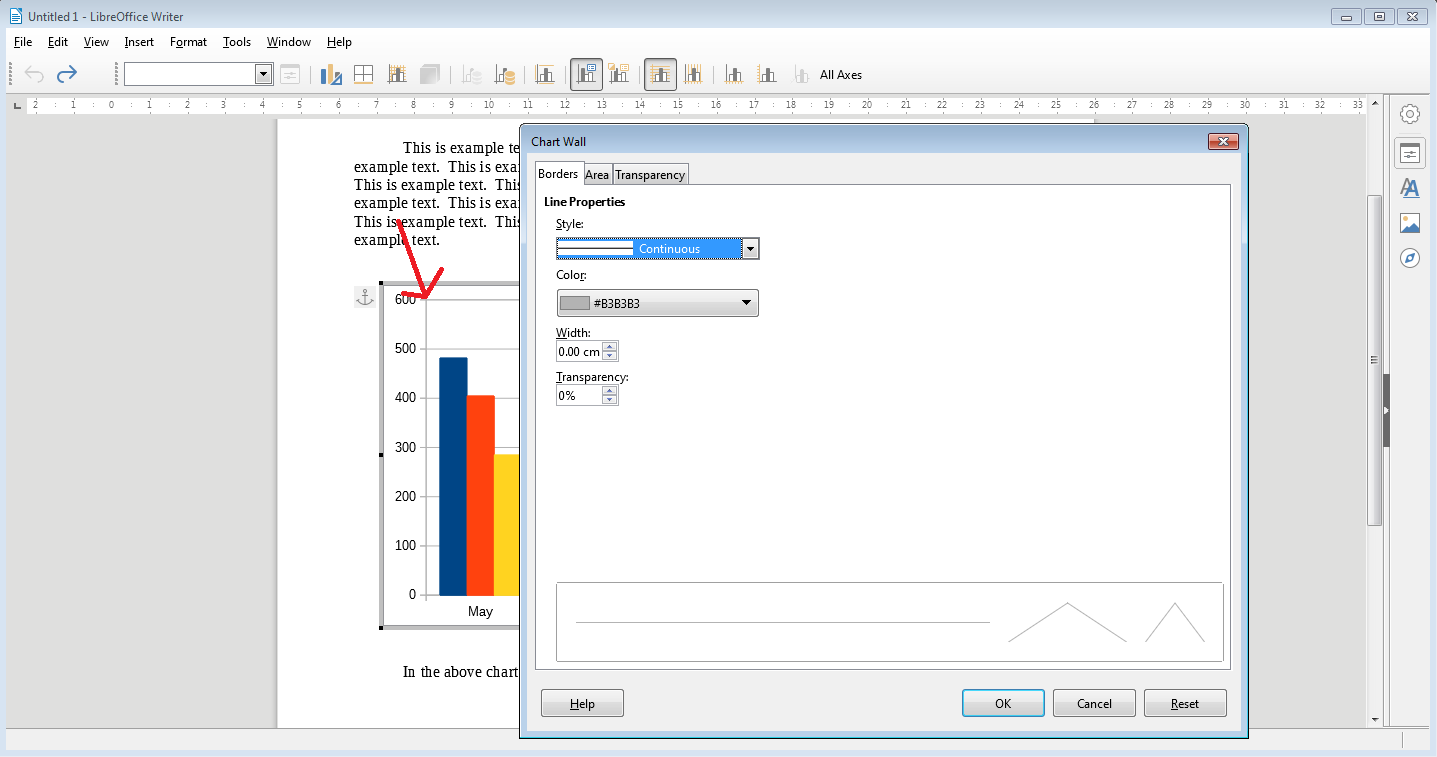Switch to the Transparency tab

point(650,175)
